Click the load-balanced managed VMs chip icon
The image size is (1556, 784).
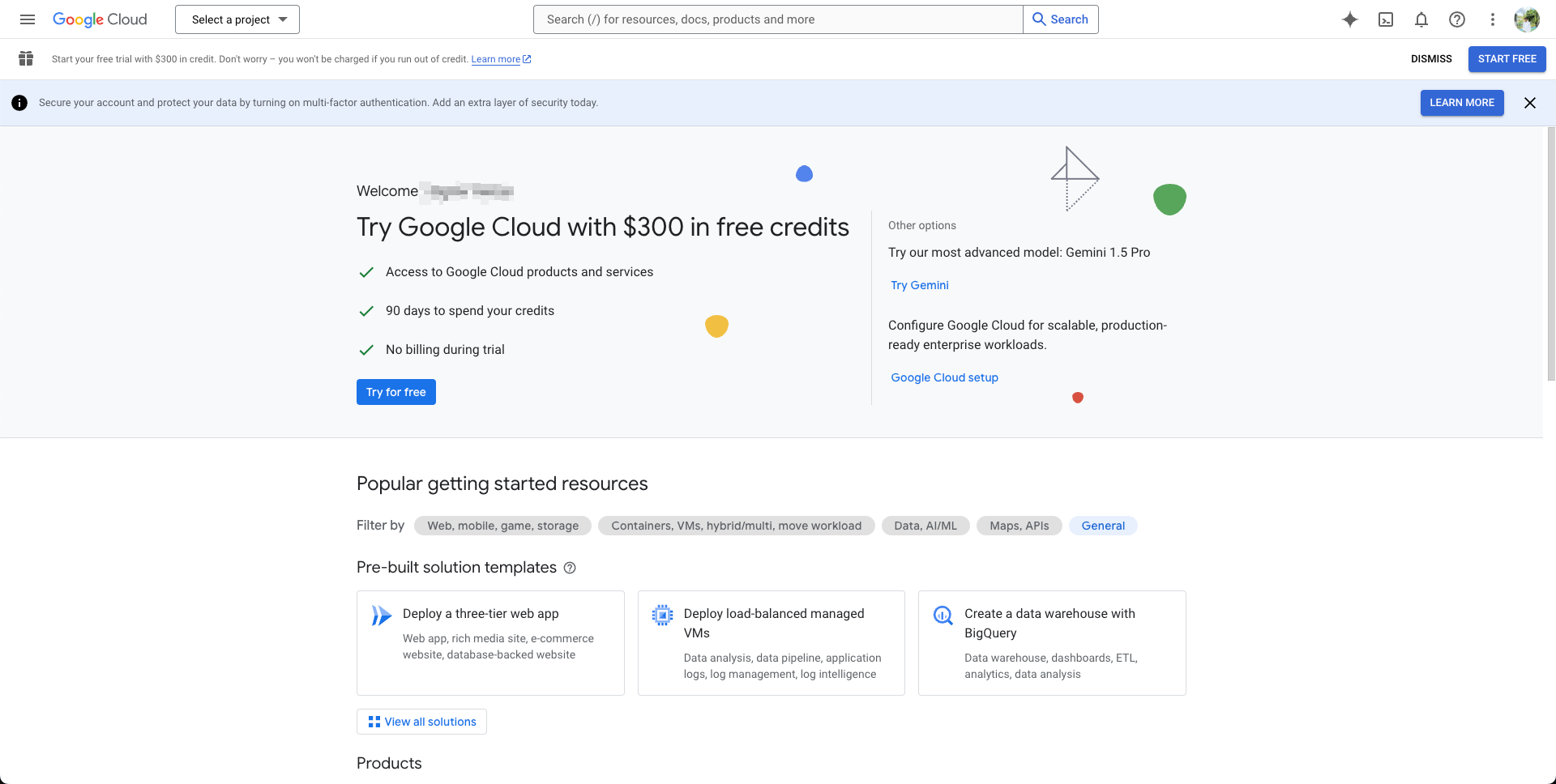point(662,616)
